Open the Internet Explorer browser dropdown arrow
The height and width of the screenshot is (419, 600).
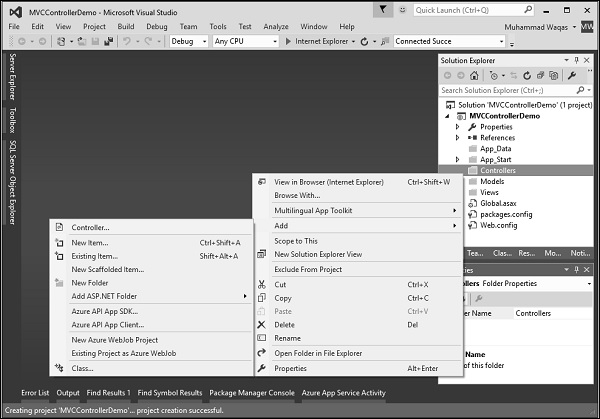pos(353,41)
